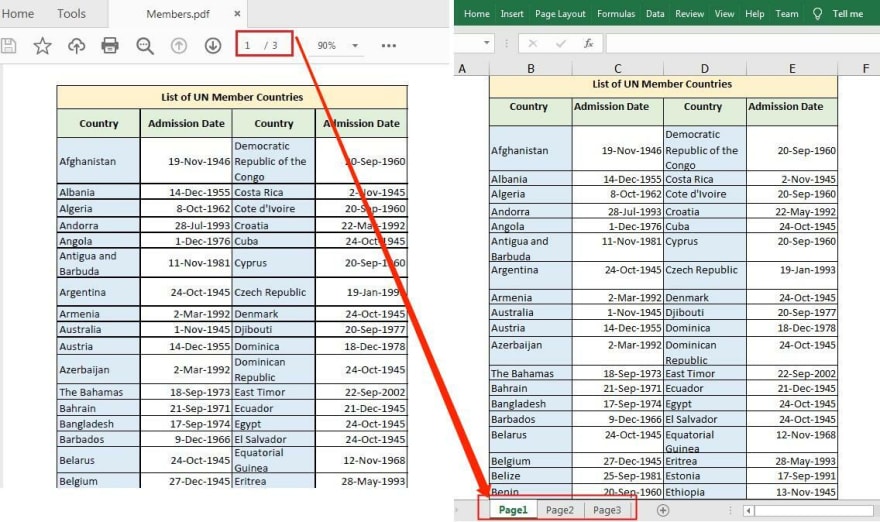The image size is (880, 522).
Task: Confirm formula entry with checkmark icon
Action: [561, 43]
